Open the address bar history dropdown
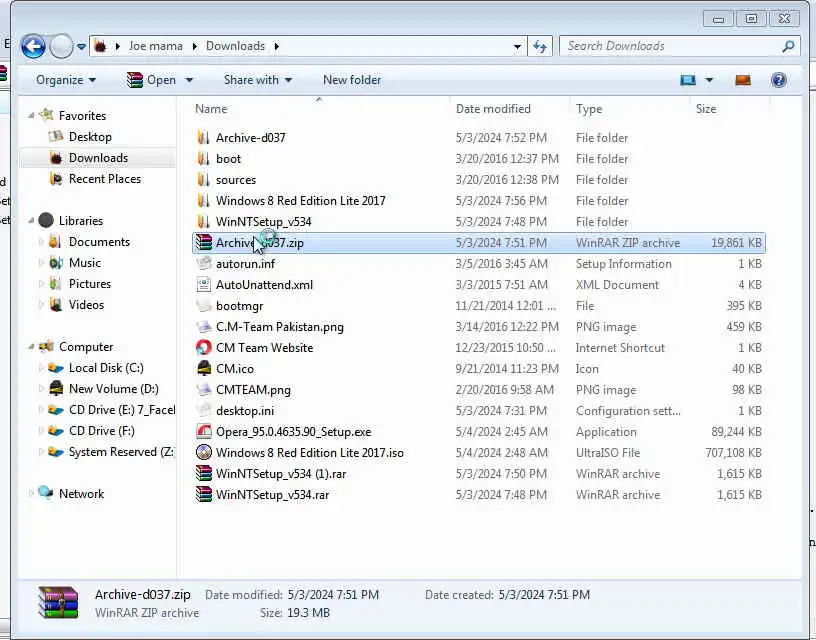Screen dimensions: 816x640 click(x=517, y=46)
